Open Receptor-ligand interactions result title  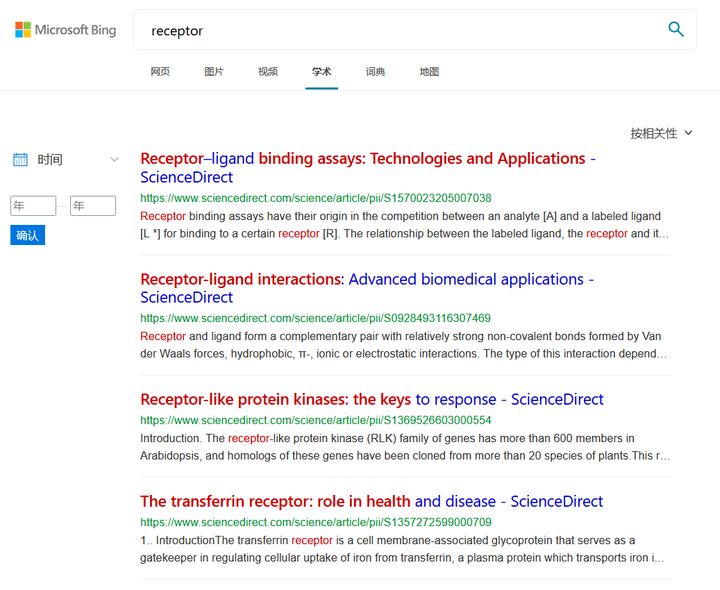tap(367, 288)
